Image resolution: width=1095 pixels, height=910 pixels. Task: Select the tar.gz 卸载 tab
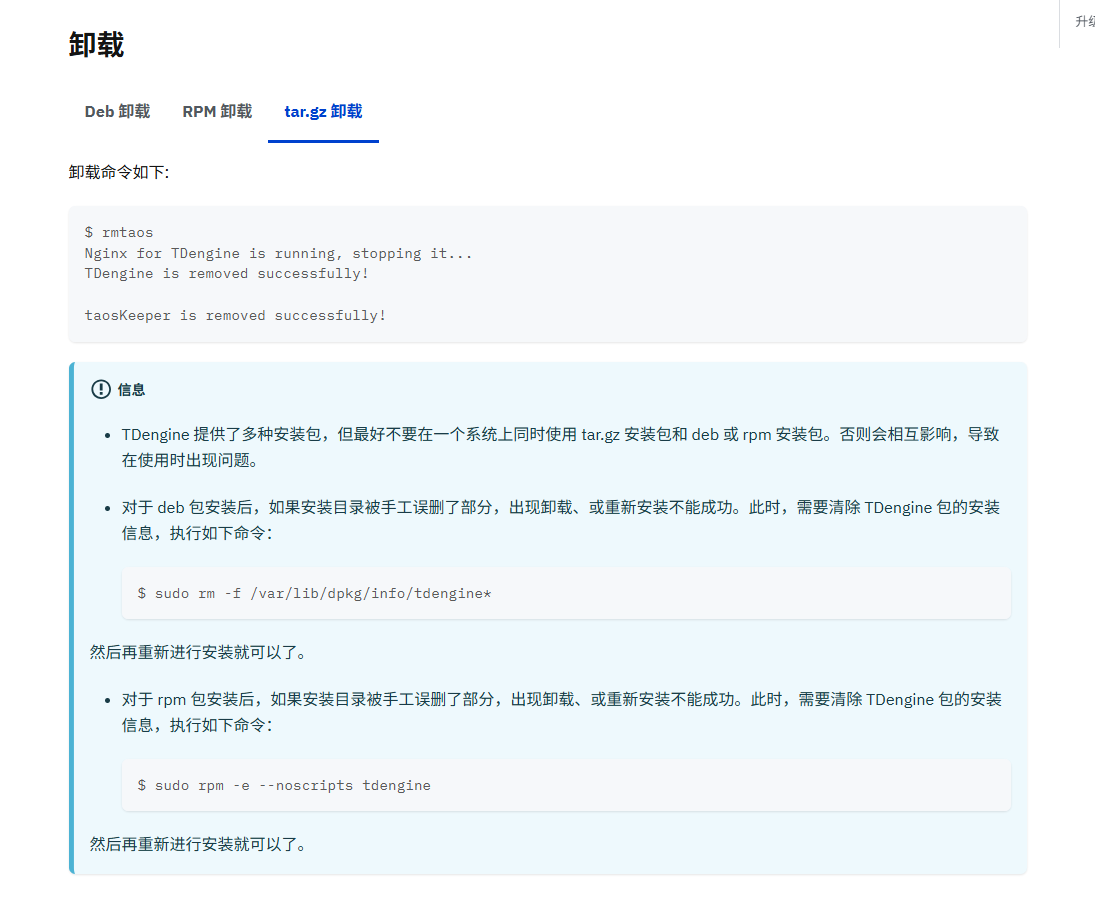point(323,112)
